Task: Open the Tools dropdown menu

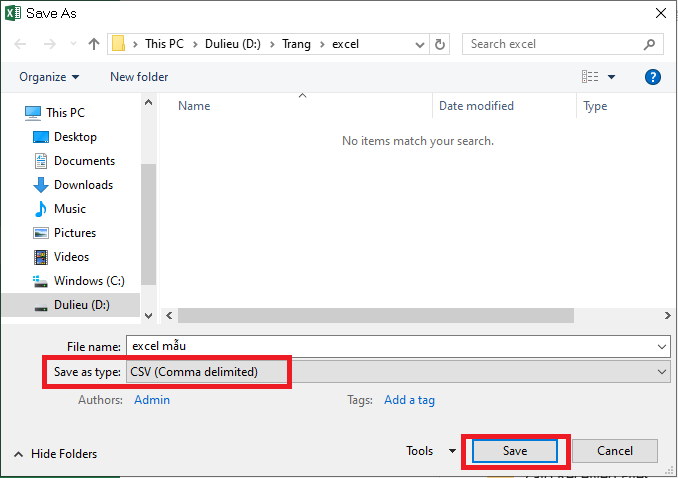Action: click(431, 451)
